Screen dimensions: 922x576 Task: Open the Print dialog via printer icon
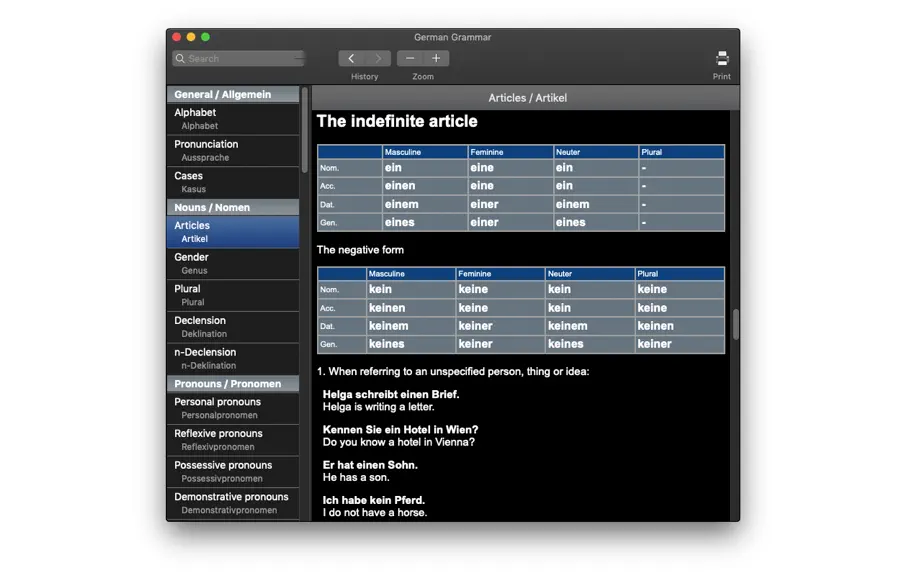(x=722, y=58)
